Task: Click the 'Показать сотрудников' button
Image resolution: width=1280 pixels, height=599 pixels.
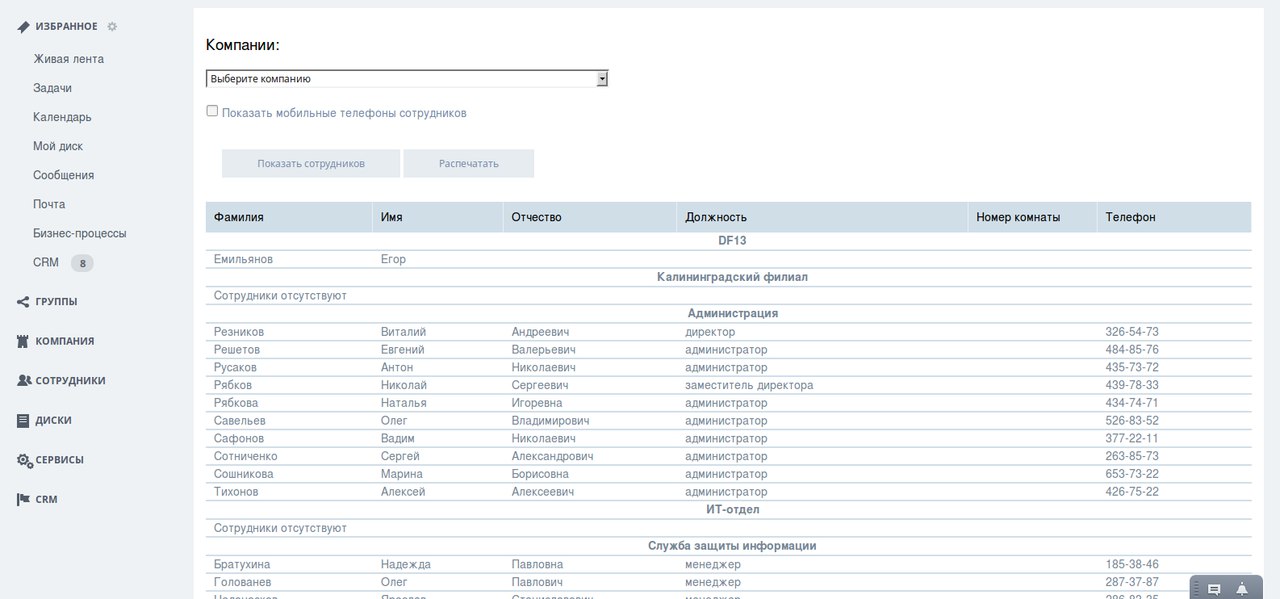Action: 311,163
